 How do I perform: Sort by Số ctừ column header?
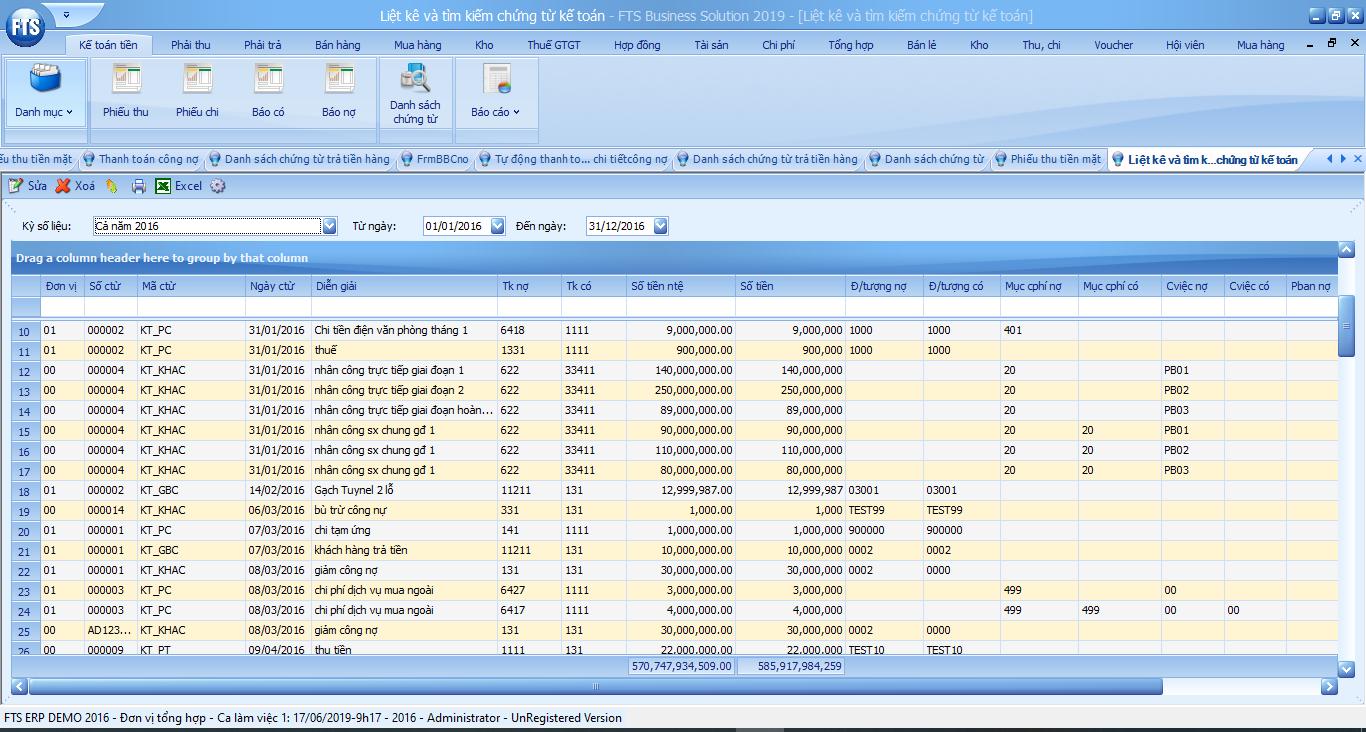[110, 286]
